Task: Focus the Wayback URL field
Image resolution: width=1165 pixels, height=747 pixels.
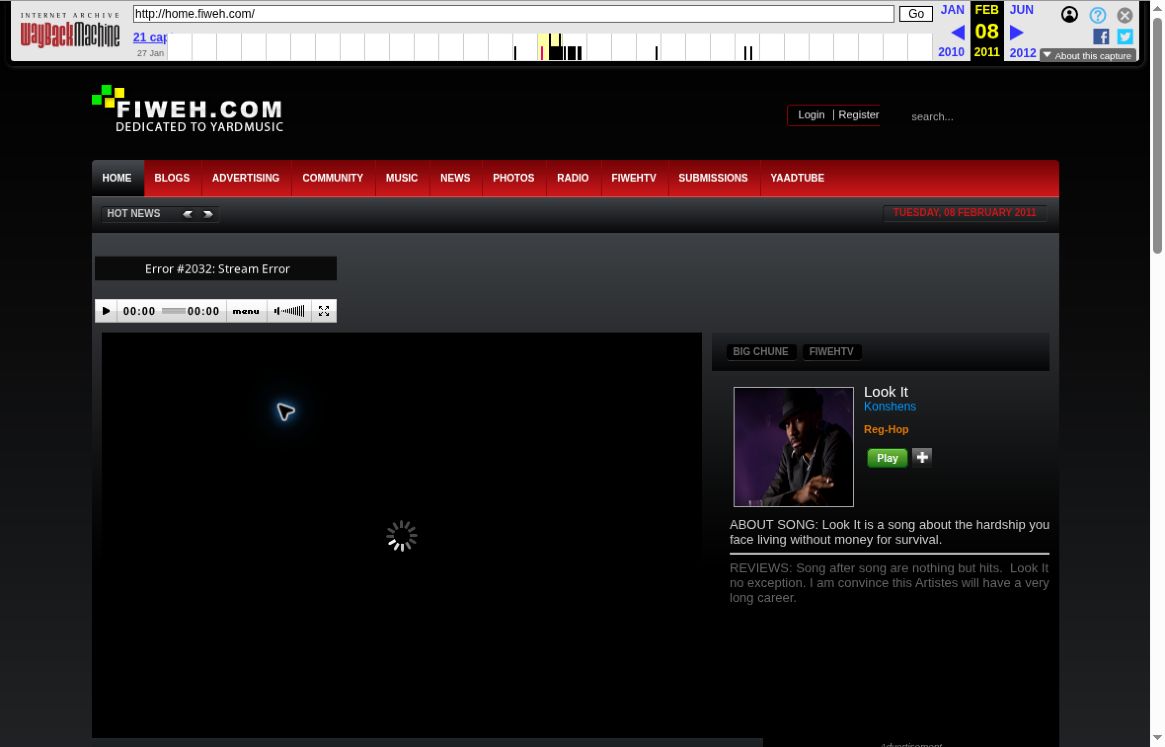Action: [x=513, y=14]
